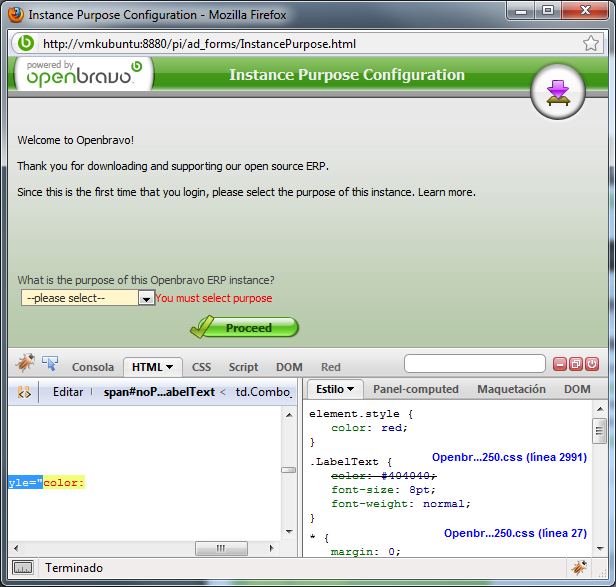Screen dimensions: 616x587
Task: Open the Estilo tab options dropdown
Action: click(x=350, y=389)
